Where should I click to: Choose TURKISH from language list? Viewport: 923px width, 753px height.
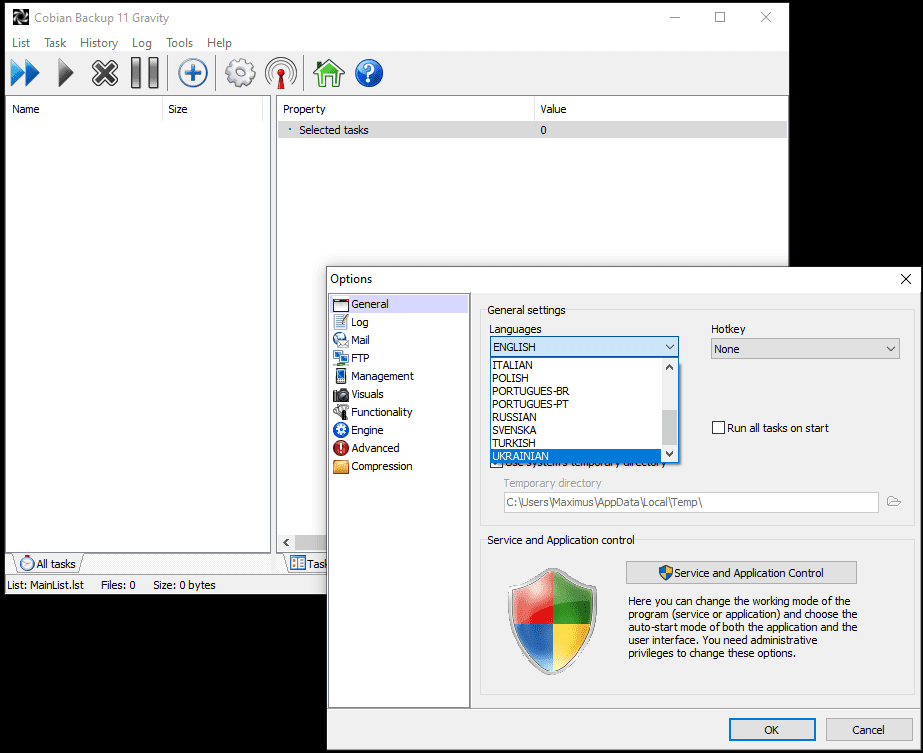click(576, 443)
